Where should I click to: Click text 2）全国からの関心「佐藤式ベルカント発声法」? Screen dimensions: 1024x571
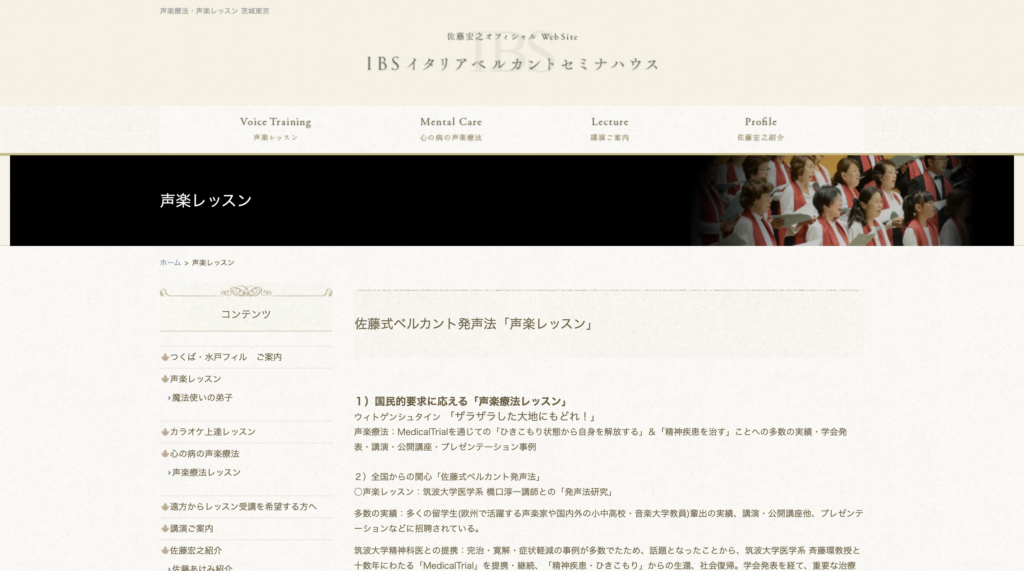pos(449,477)
